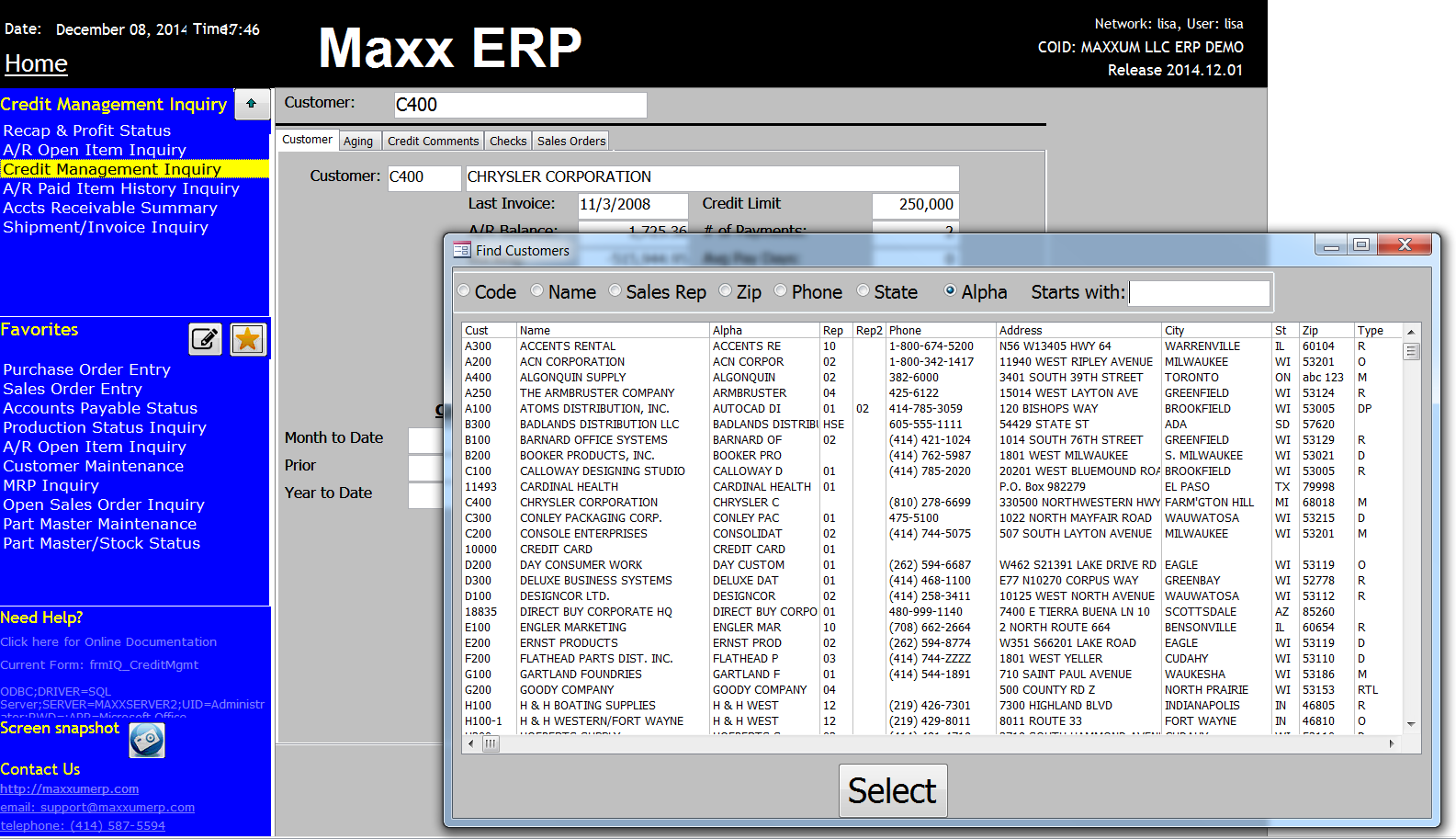Click the Address column header
The image size is (1456, 839).
1079,331
